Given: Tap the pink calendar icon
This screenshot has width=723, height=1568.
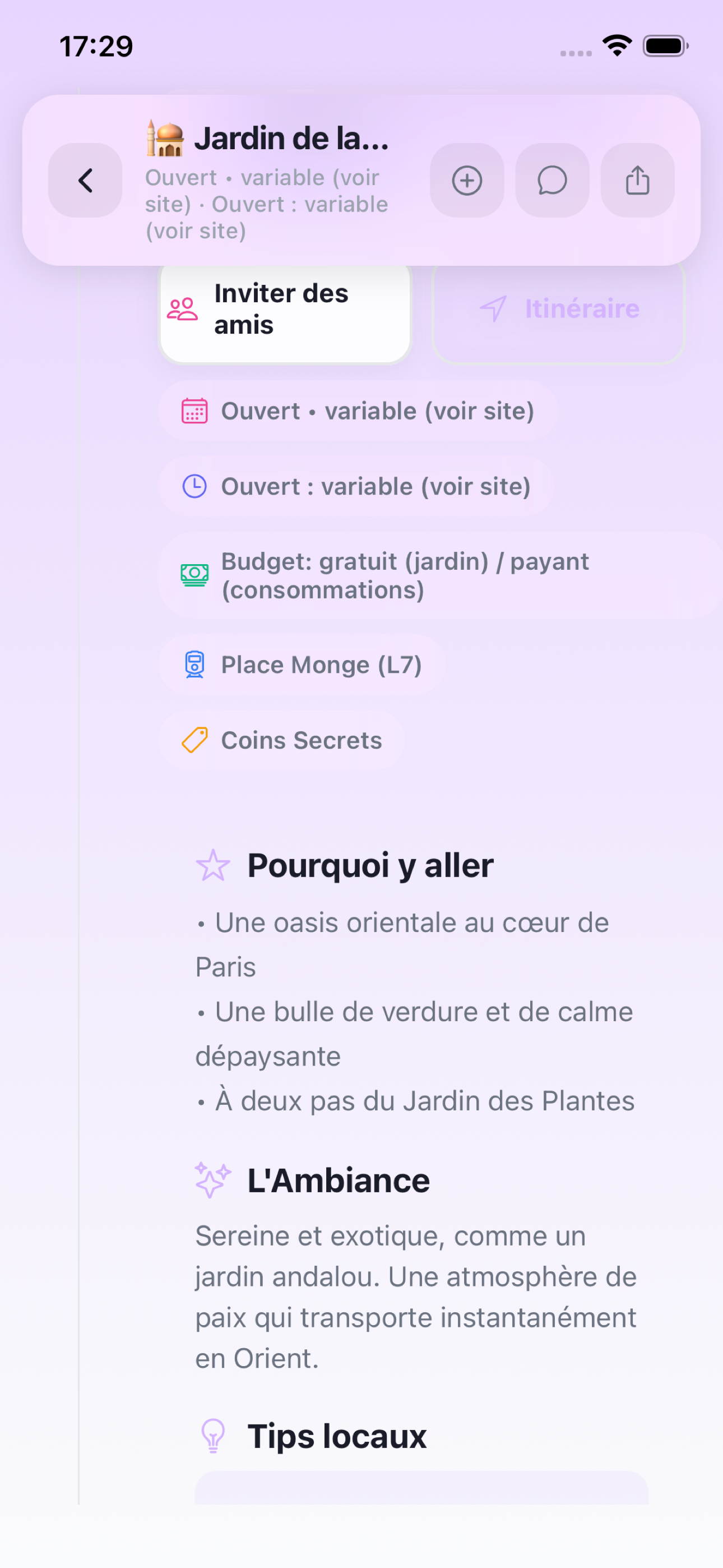Looking at the screenshot, I should pos(194,411).
